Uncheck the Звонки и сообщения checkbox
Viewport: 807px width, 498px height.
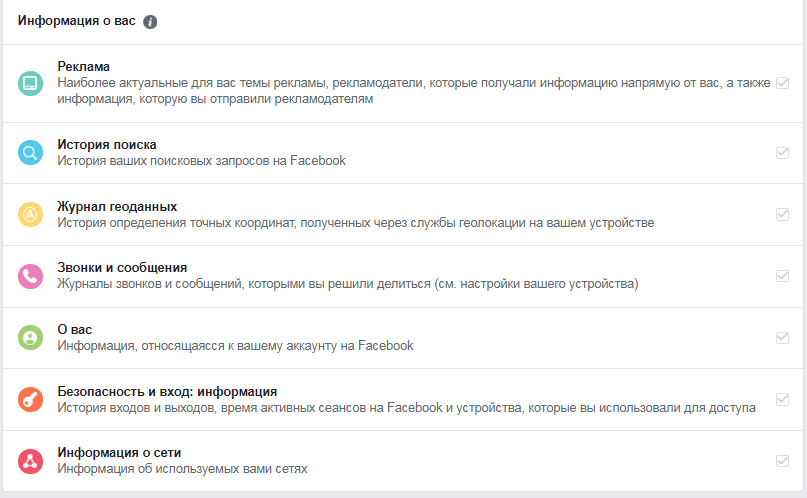pos(782,276)
